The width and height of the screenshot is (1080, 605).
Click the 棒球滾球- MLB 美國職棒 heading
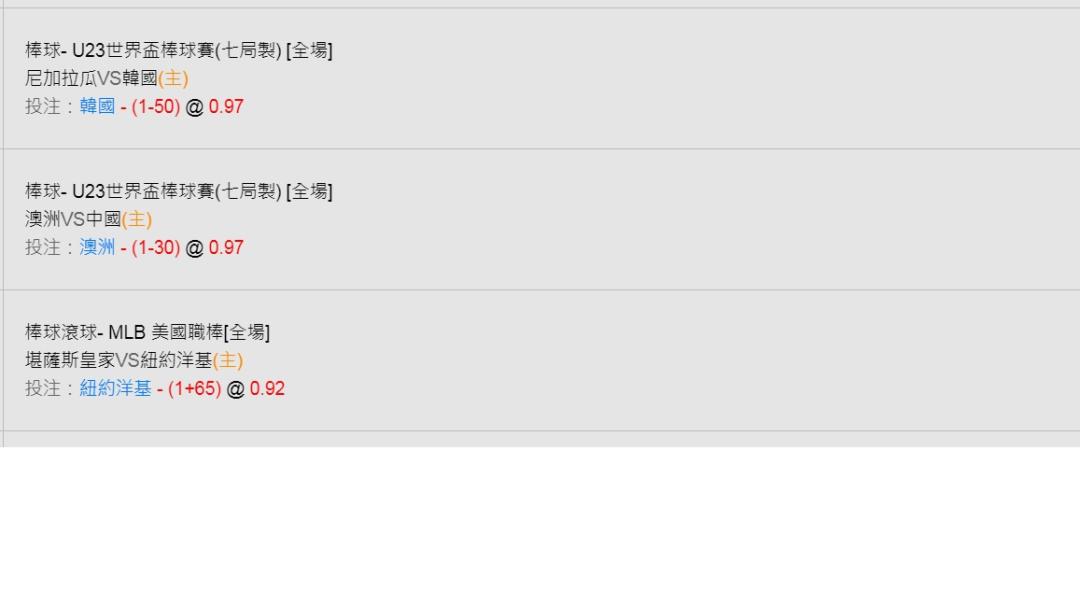pos(147,332)
